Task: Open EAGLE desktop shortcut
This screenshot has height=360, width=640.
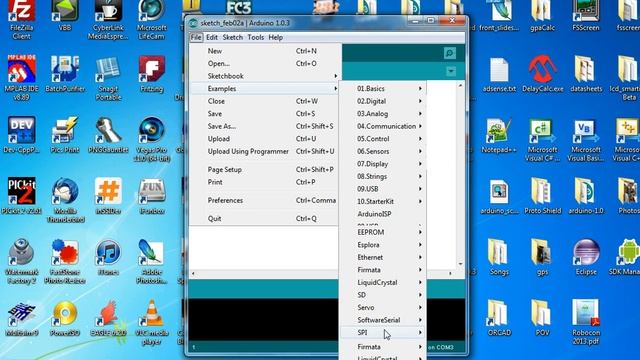Action: pos(108,318)
